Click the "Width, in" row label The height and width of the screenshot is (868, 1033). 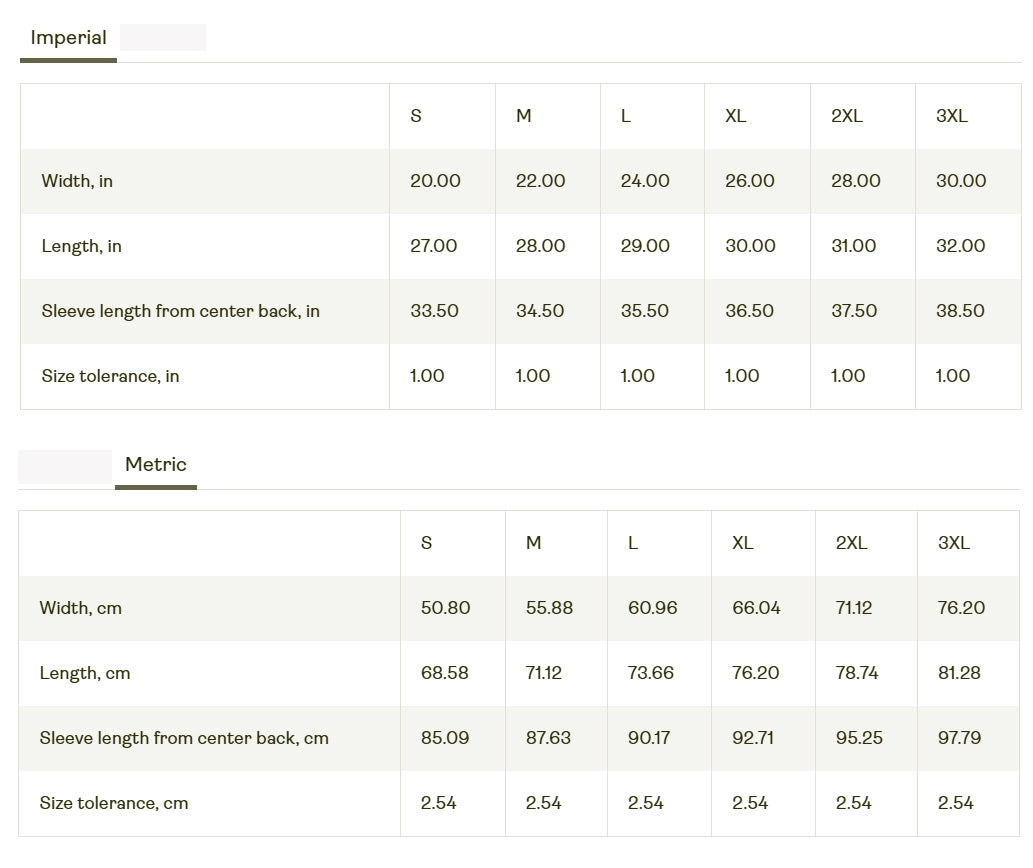tap(77, 181)
